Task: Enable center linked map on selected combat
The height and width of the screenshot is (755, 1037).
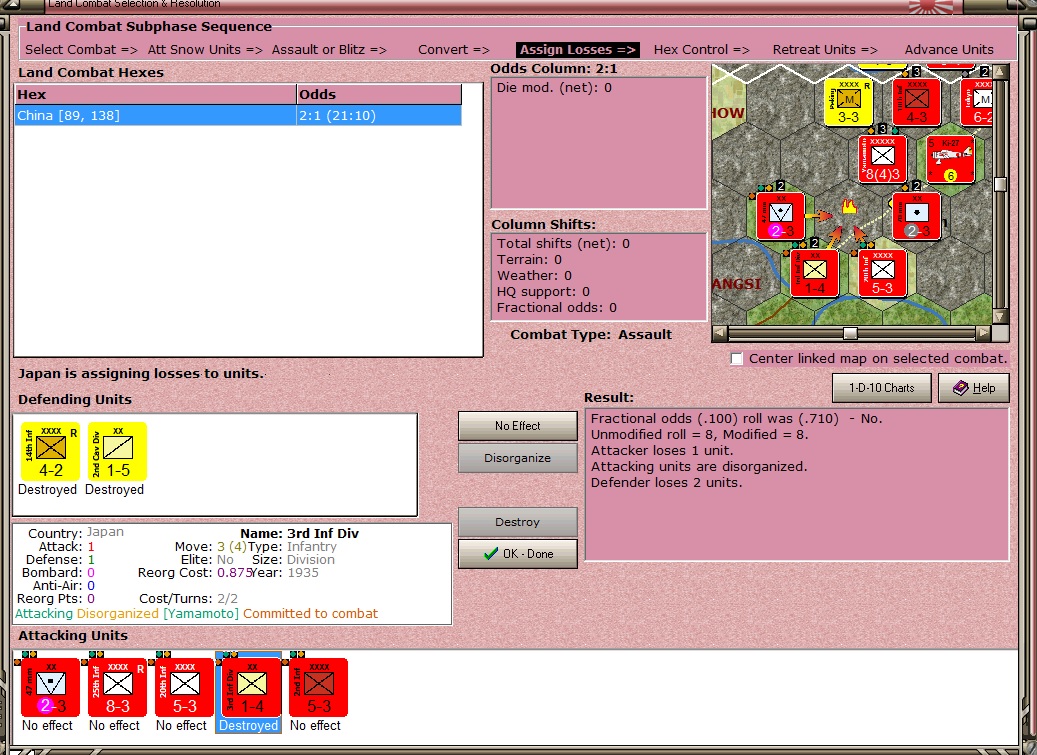Action: (x=737, y=358)
